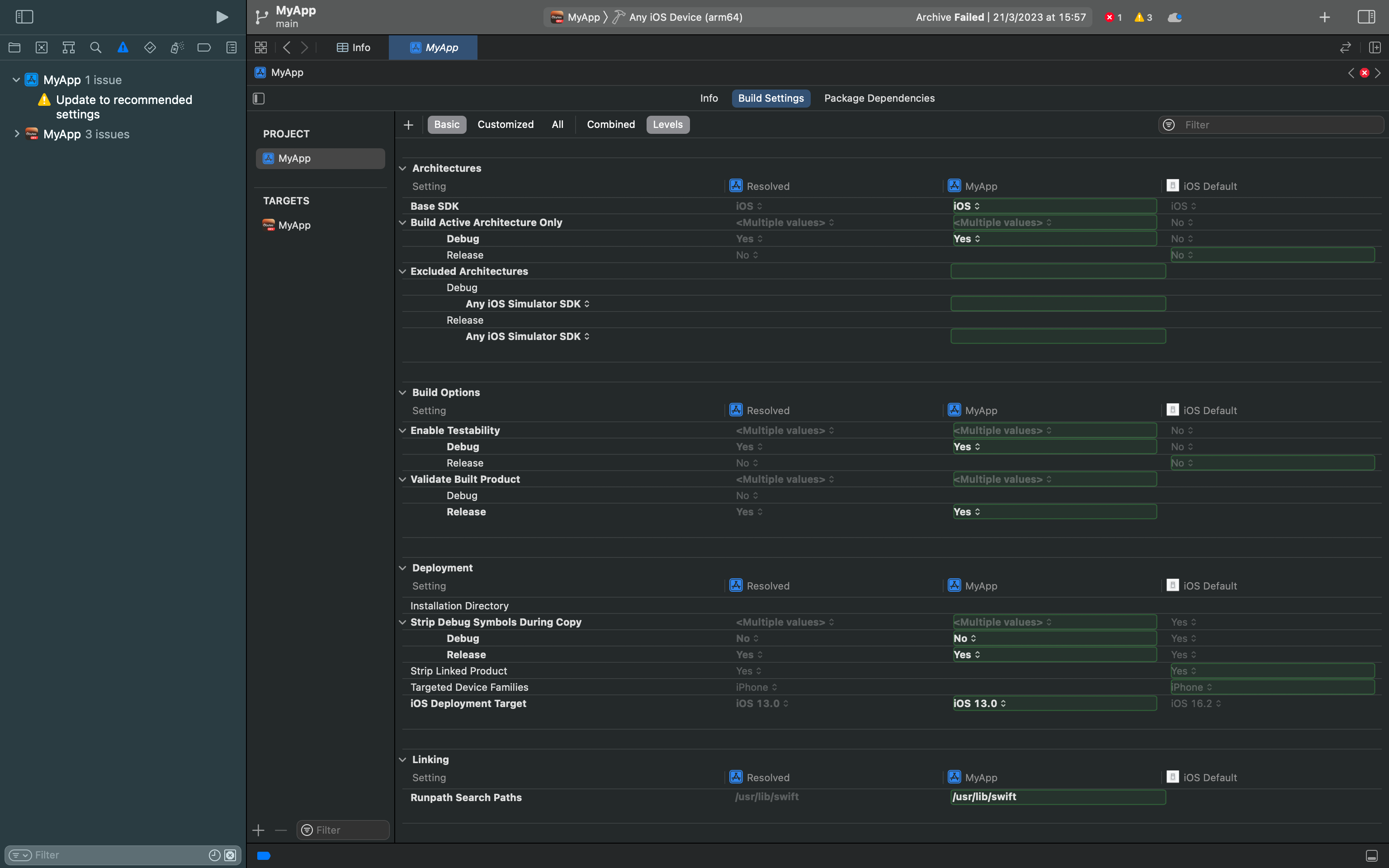Image resolution: width=1389 pixels, height=868 pixels.
Task: Switch to Combined view
Action: click(611, 125)
